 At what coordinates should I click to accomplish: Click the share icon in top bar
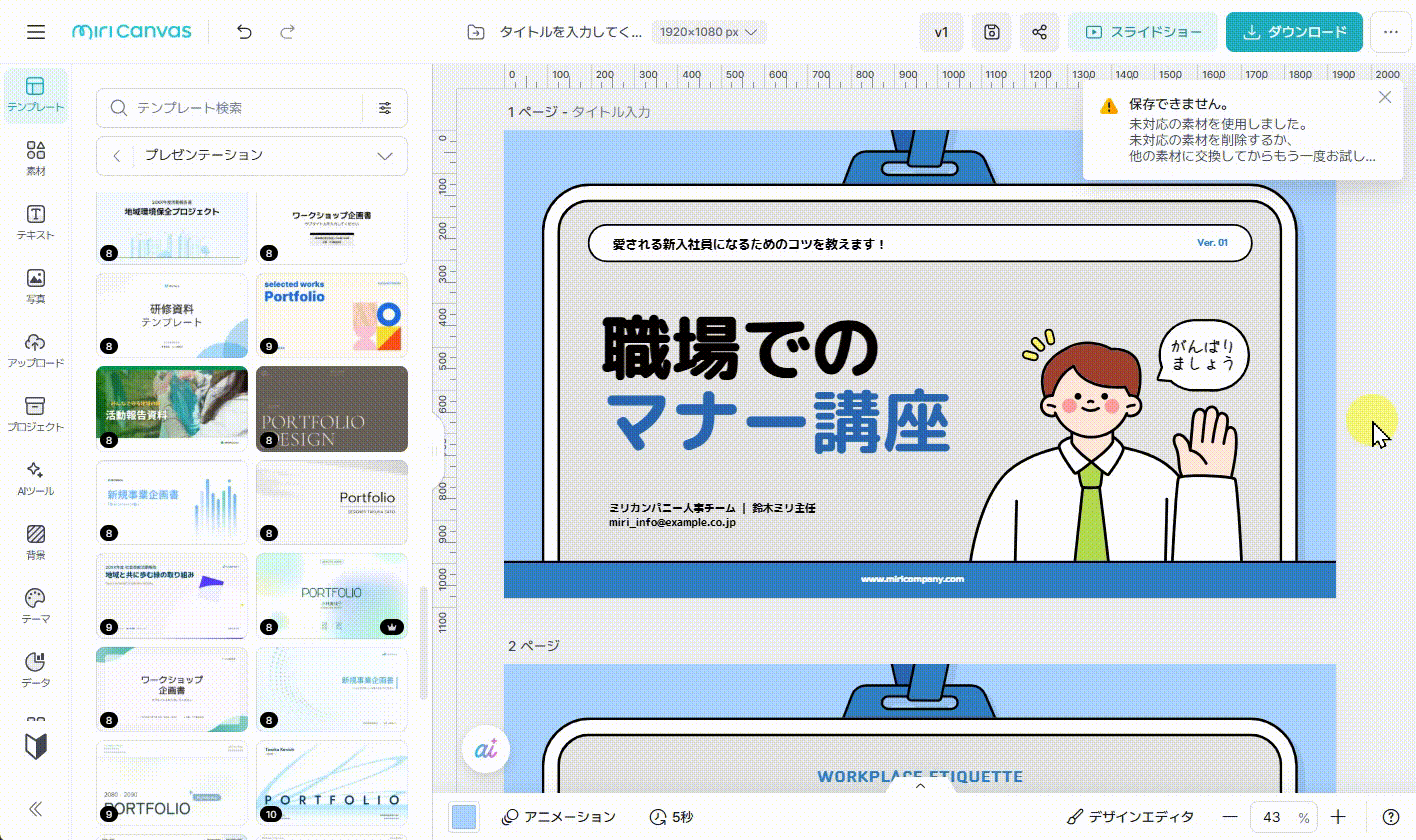[x=1039, y=32]
